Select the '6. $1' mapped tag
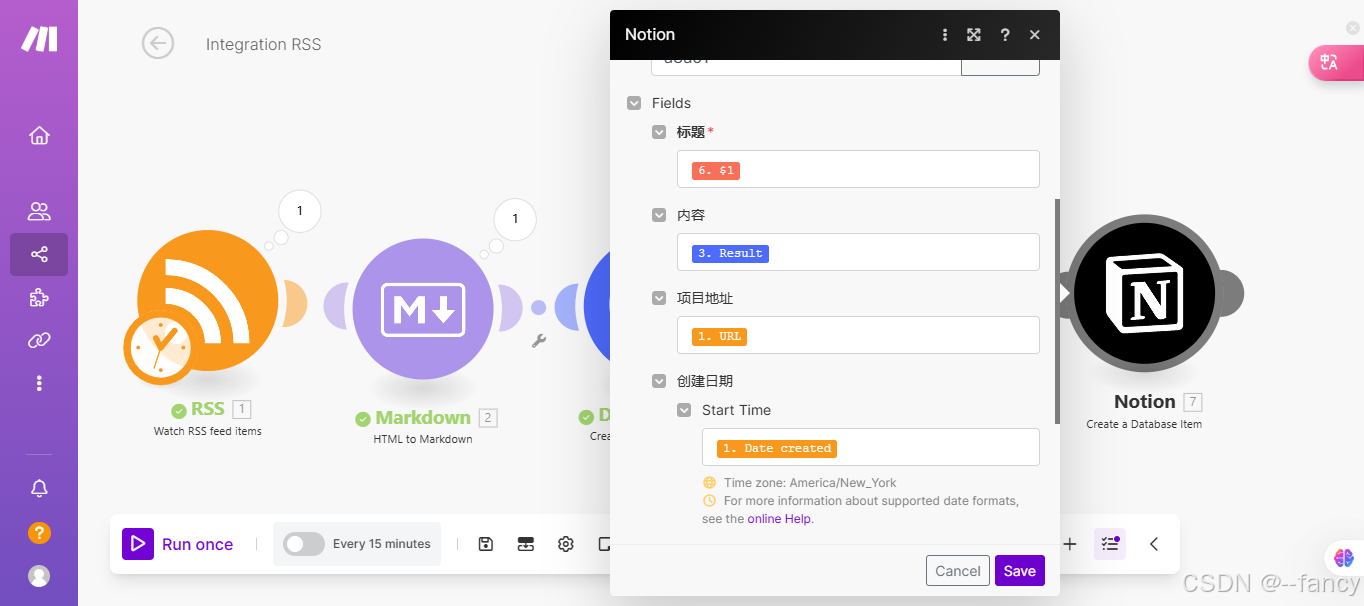Image resolution: width=1364 pixels, height=606 pixels. pos(716,171)
